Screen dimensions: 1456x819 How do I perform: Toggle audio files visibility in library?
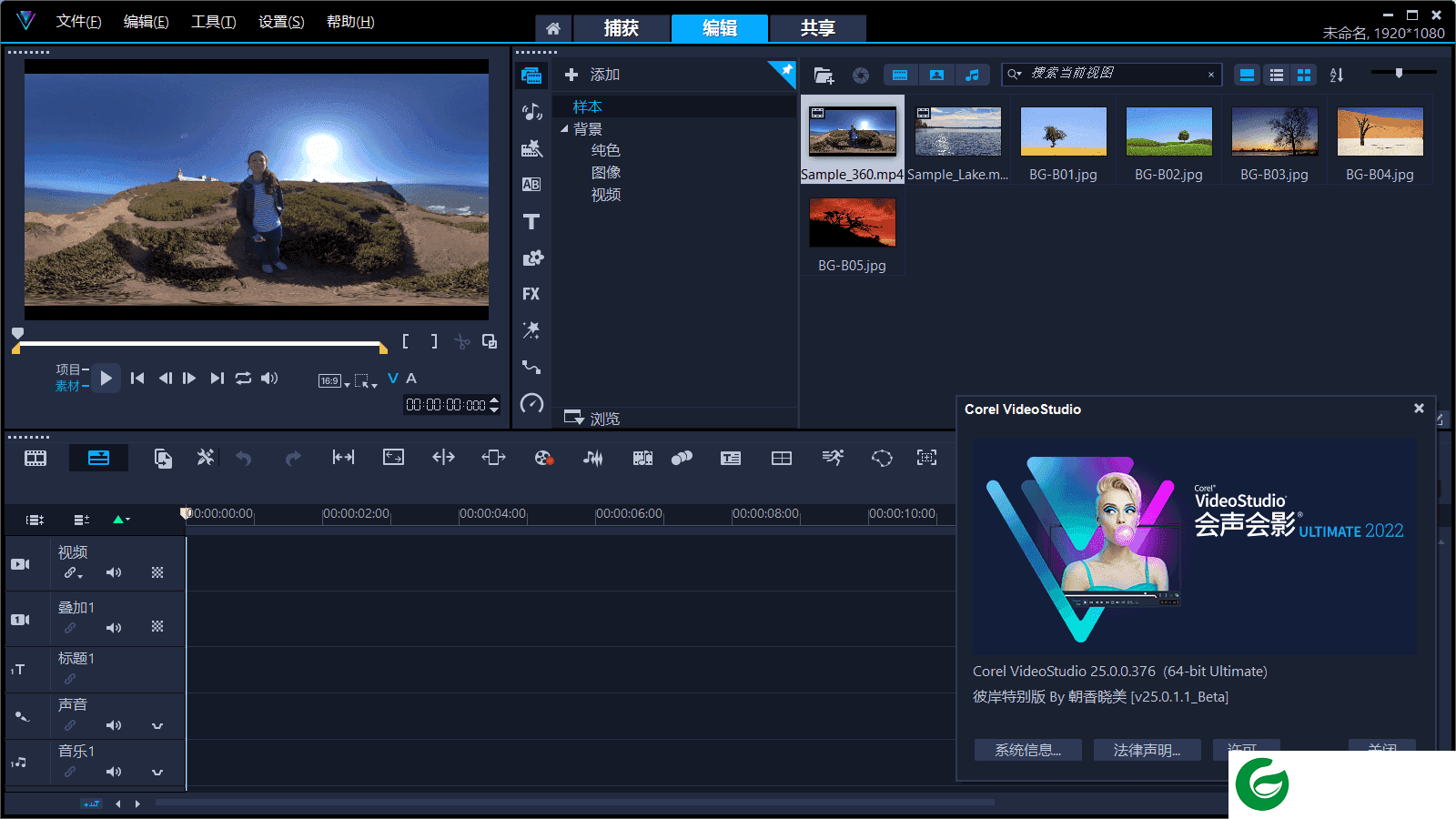coord(972,75)
